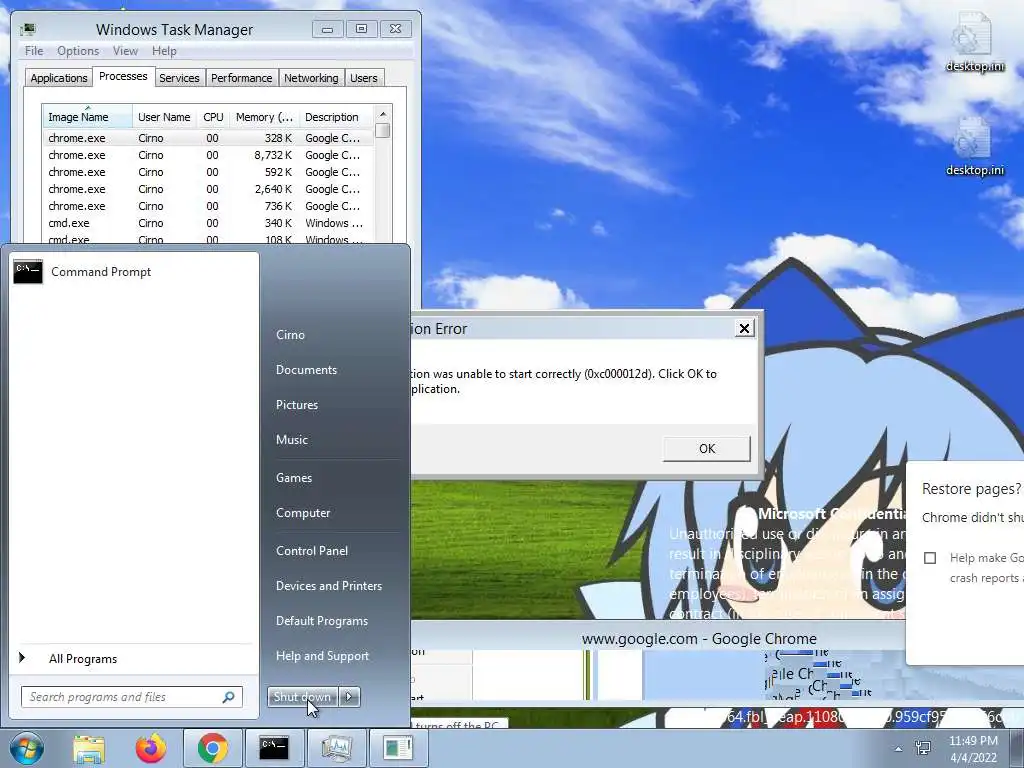Open the lower desktop.ini desktop icon
The width and height of the screenshot is (1024, 768).
pos(974,146)
